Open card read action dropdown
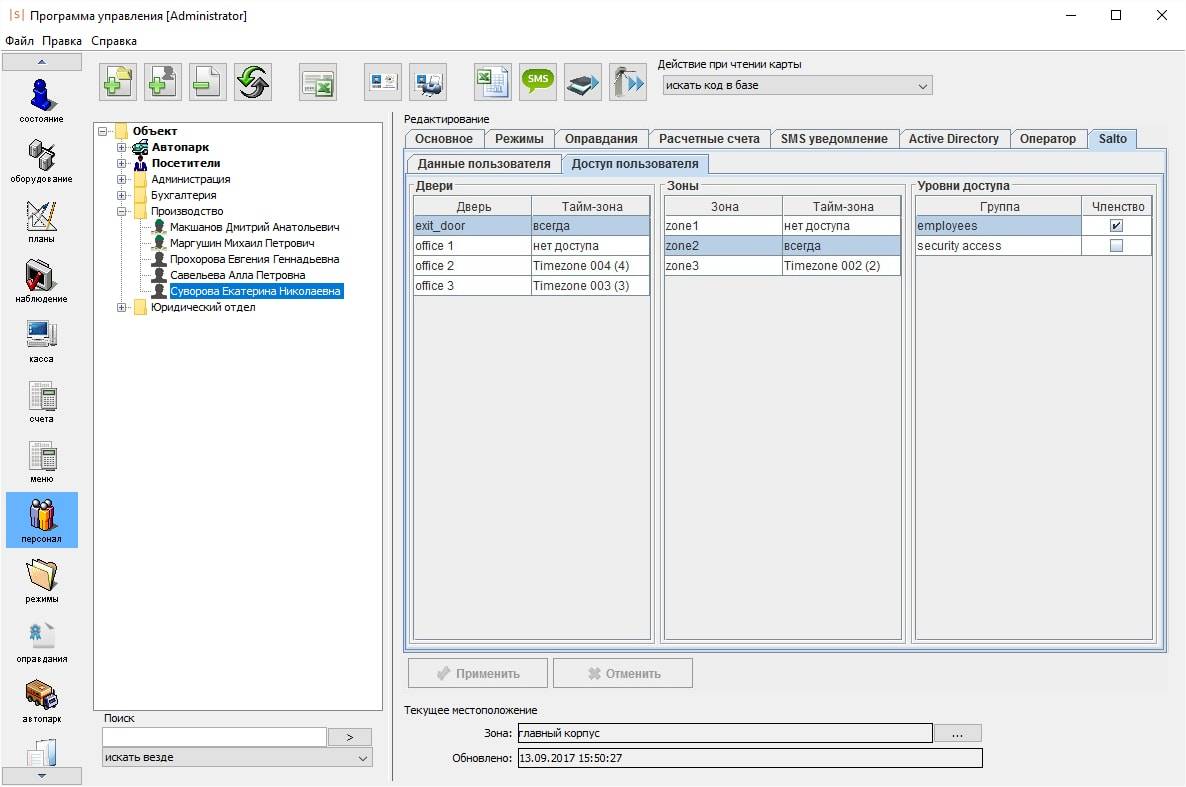The width and height of the screenshot is (1186, 787). [797, 86]
